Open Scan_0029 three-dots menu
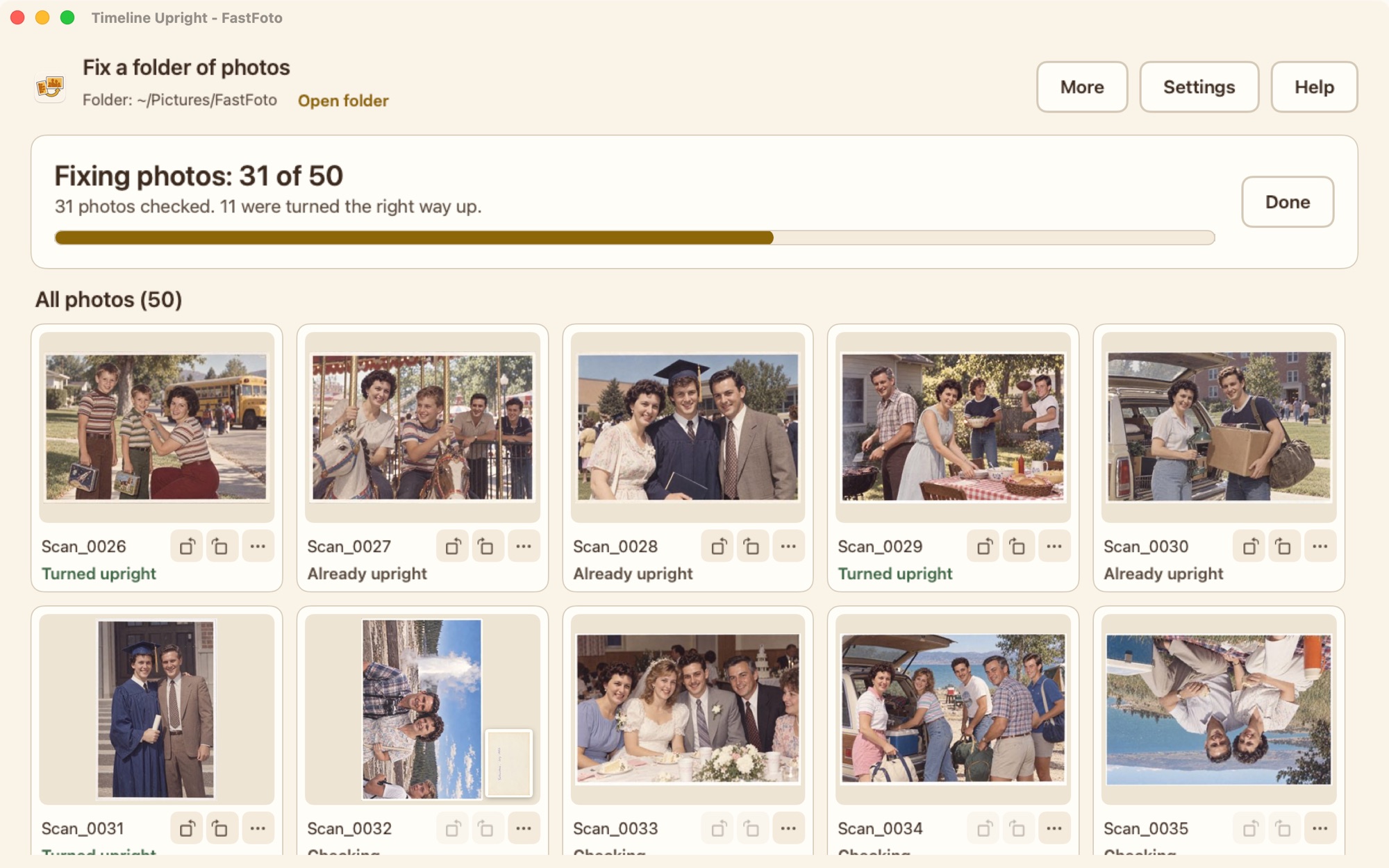The image size is (1389, 868). [1054, 546]
